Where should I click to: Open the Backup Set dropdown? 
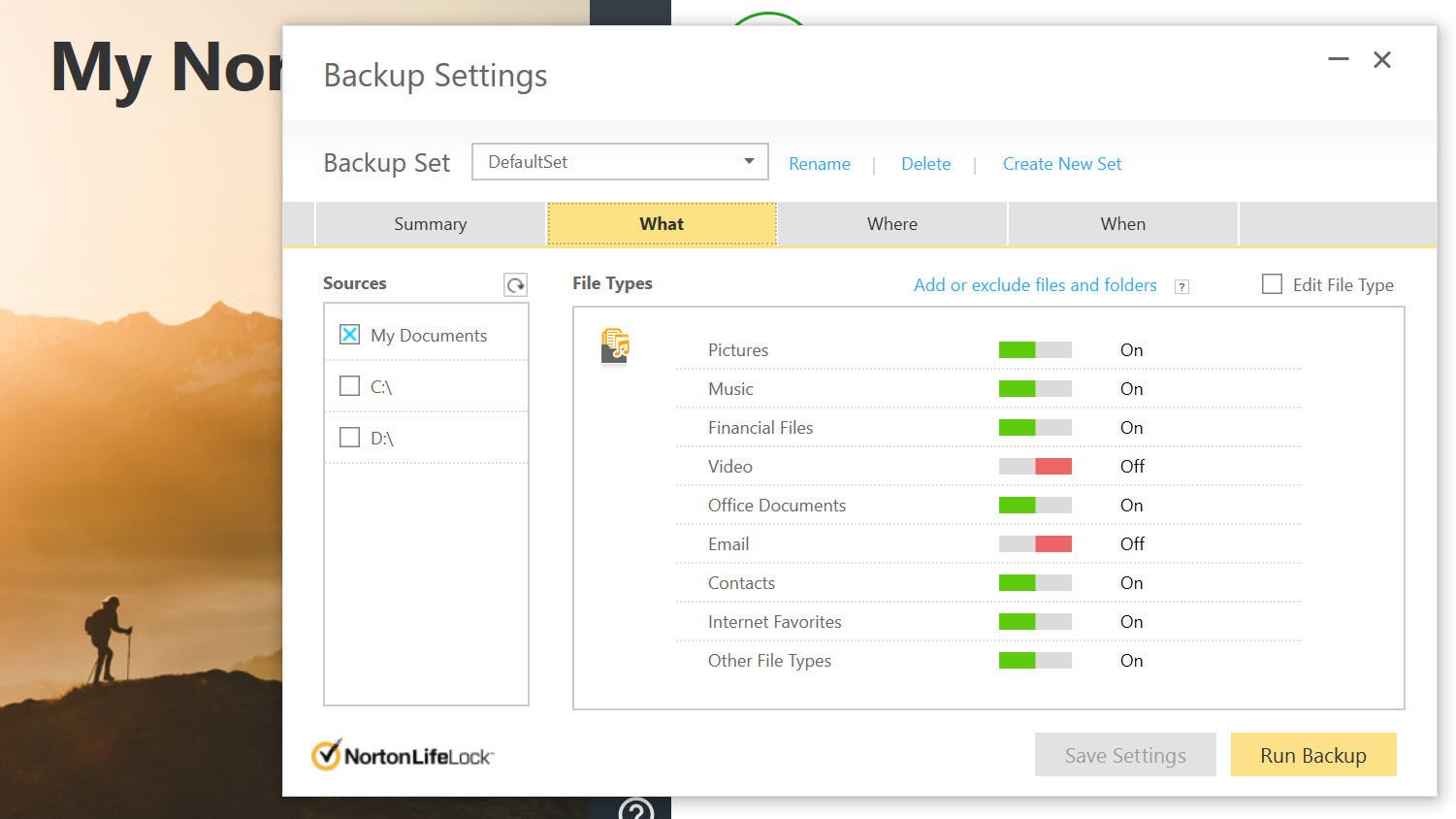click(620, 162)
